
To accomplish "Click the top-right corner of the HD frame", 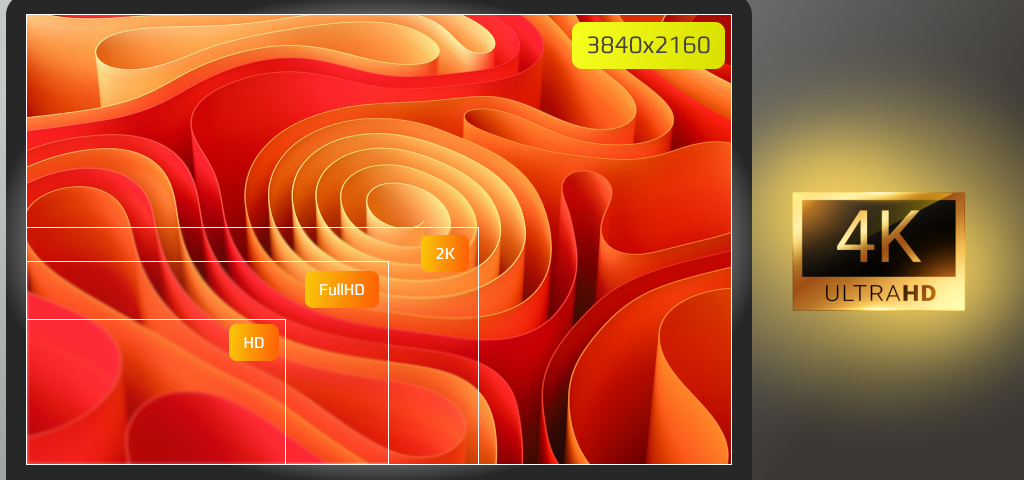I will click(285, 320).
